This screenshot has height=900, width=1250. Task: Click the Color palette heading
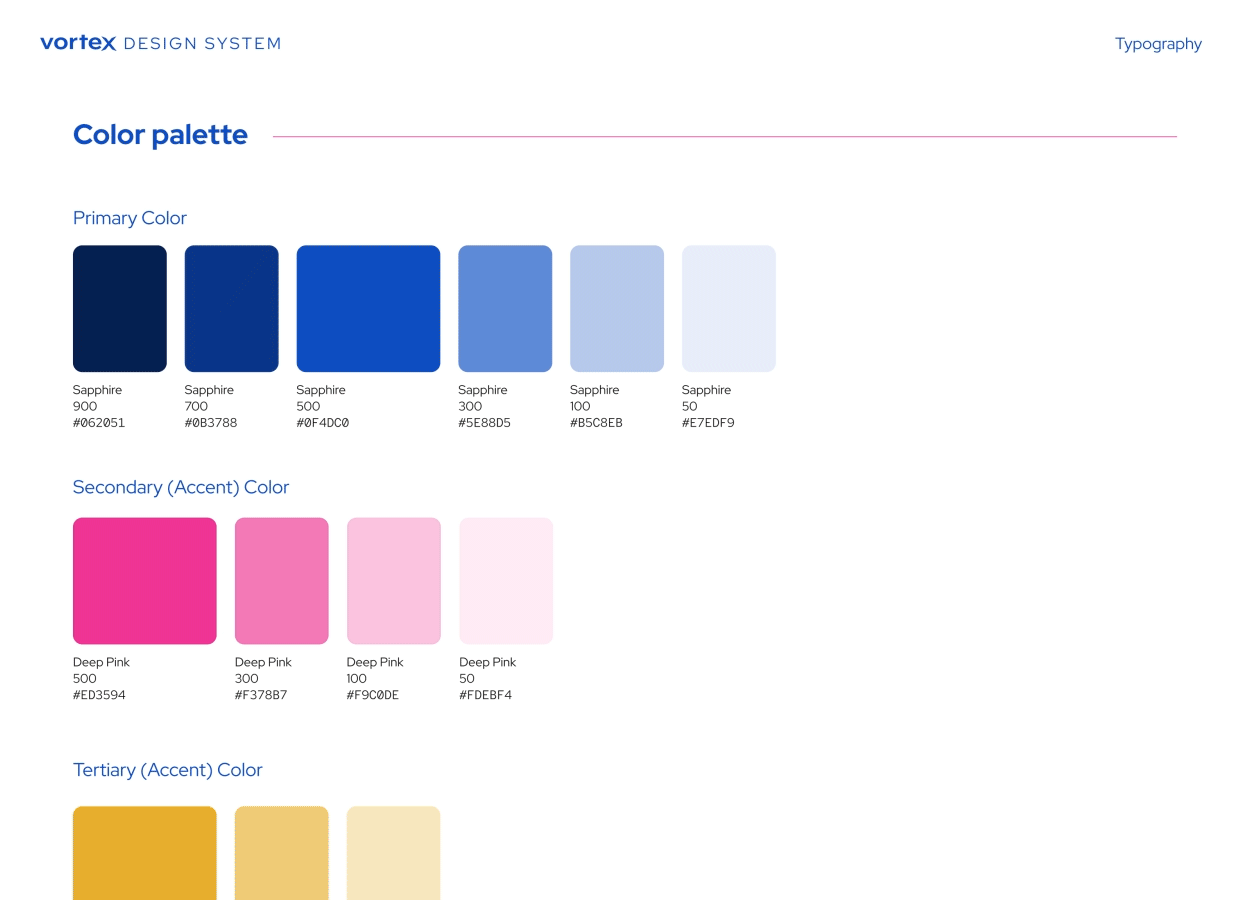tap(160, 135)
